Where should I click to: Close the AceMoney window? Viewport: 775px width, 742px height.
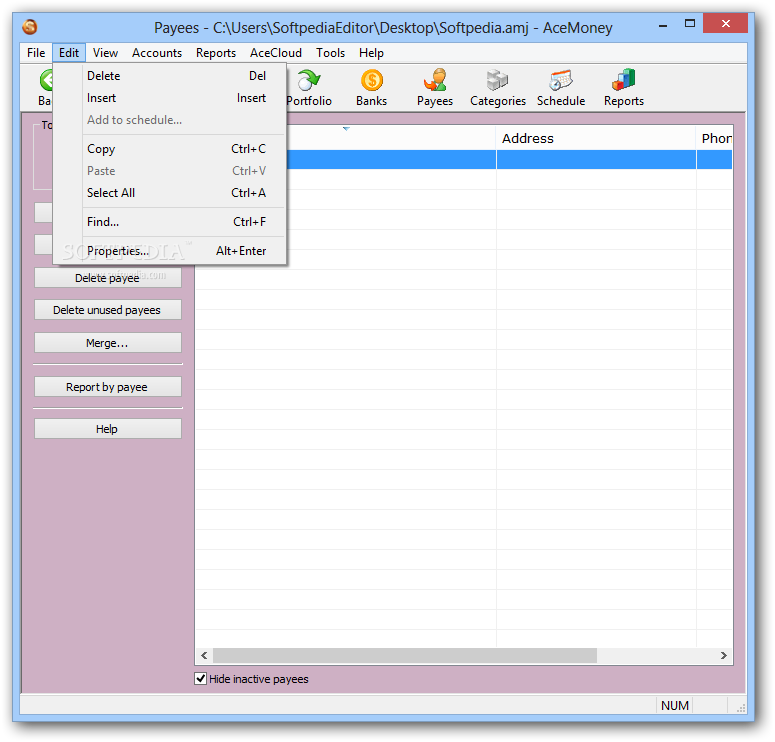[x=725, y=24]
